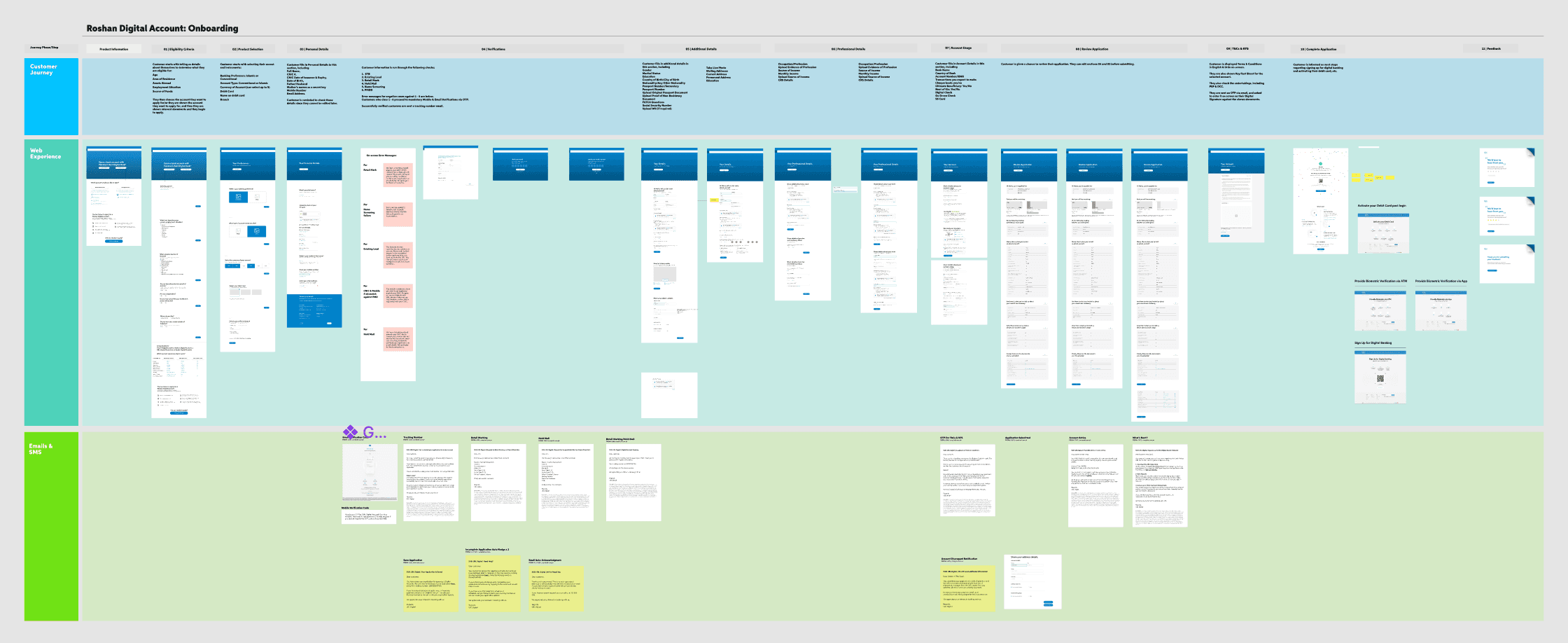Open the 'On-screen Error Messages' frame
The image size is (1568, 643).
(388, 265)
